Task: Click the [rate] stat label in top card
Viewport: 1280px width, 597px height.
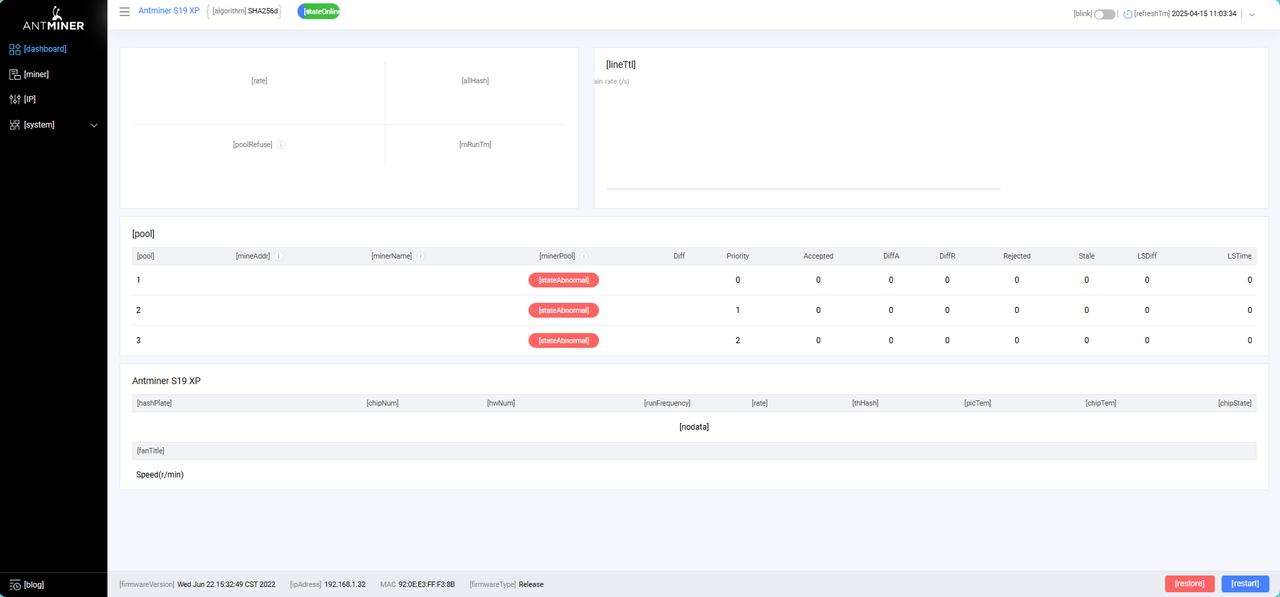Action: click(x=259, y=81)
